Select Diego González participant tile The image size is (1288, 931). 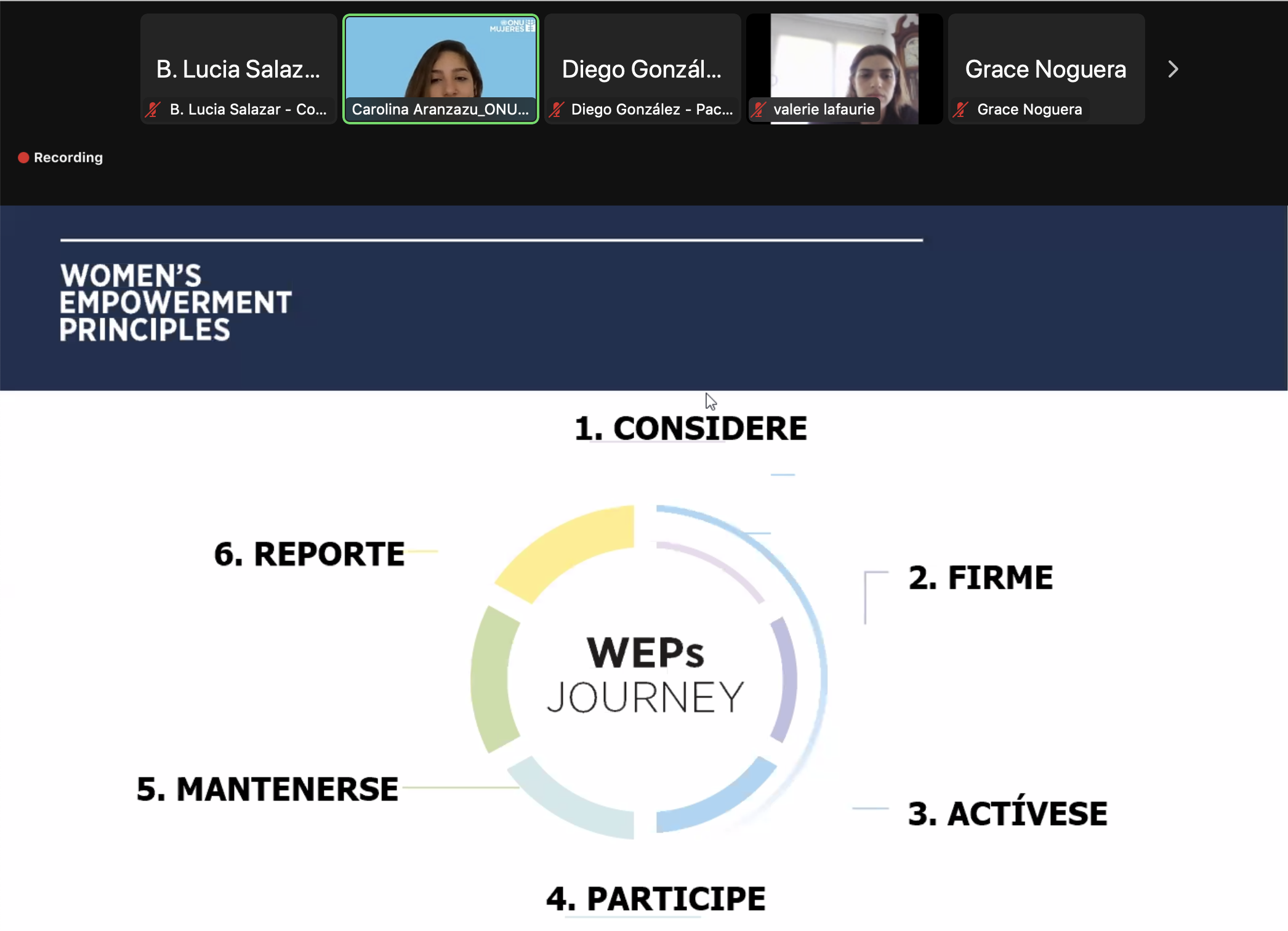643,69
